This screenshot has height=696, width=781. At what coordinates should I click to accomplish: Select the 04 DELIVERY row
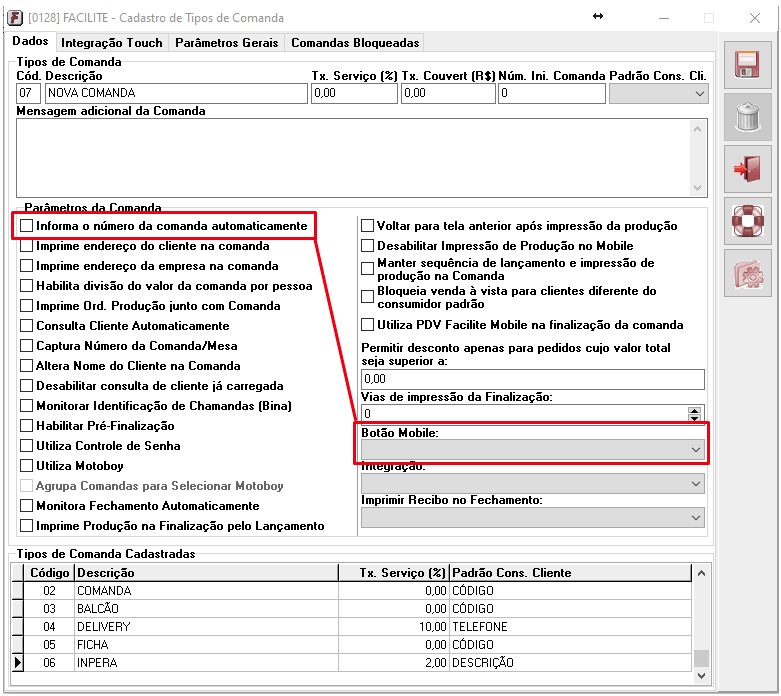pos(351,627)
